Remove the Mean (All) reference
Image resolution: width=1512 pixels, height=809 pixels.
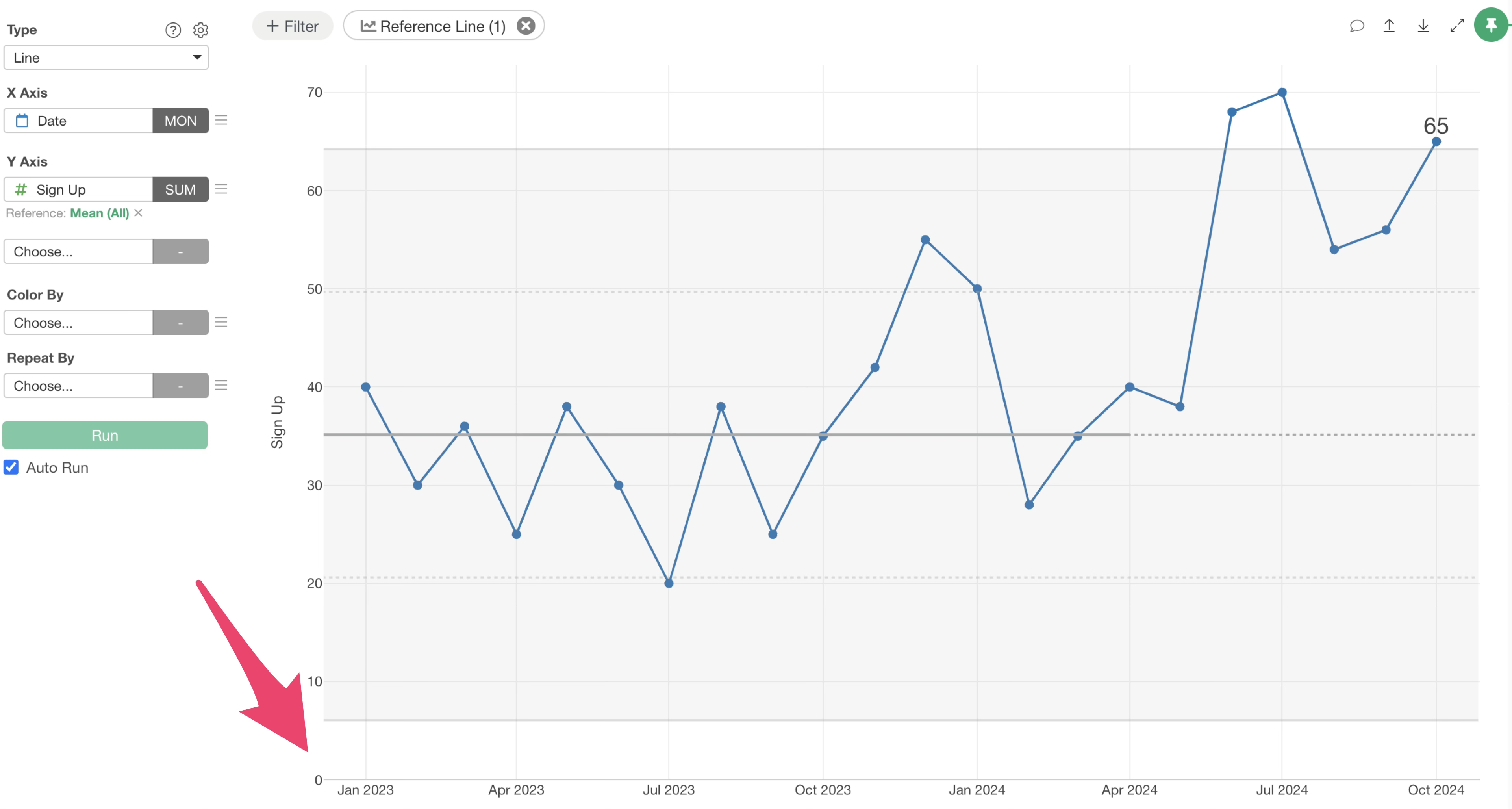pyautogui.click(x=139, y=213)
